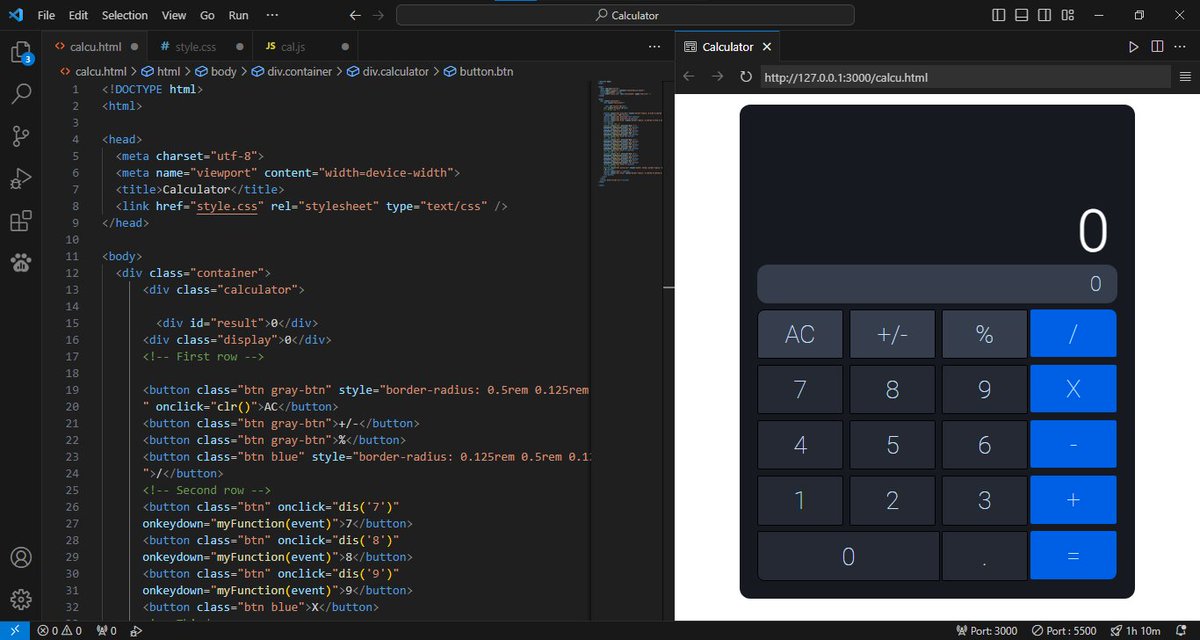Close the Calculator preview tab
Image resolution: width=1200 pixels, height=640 pixels.
(x=767, y=46)
